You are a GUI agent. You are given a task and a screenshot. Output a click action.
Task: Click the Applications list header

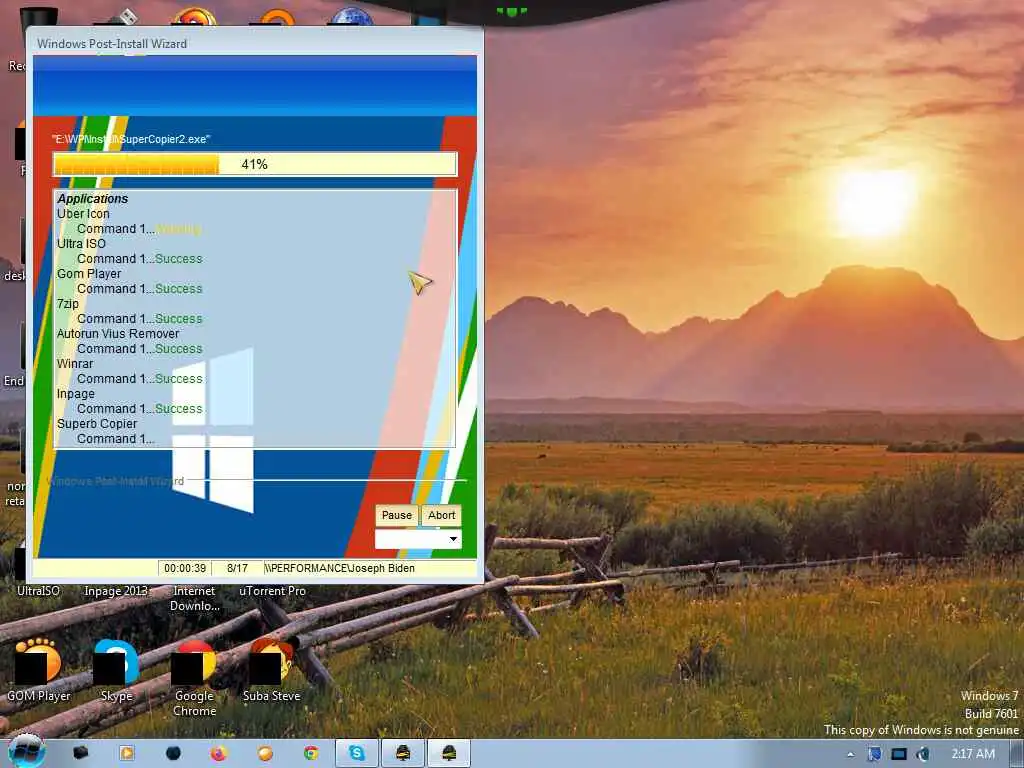(x=92, y=199)
